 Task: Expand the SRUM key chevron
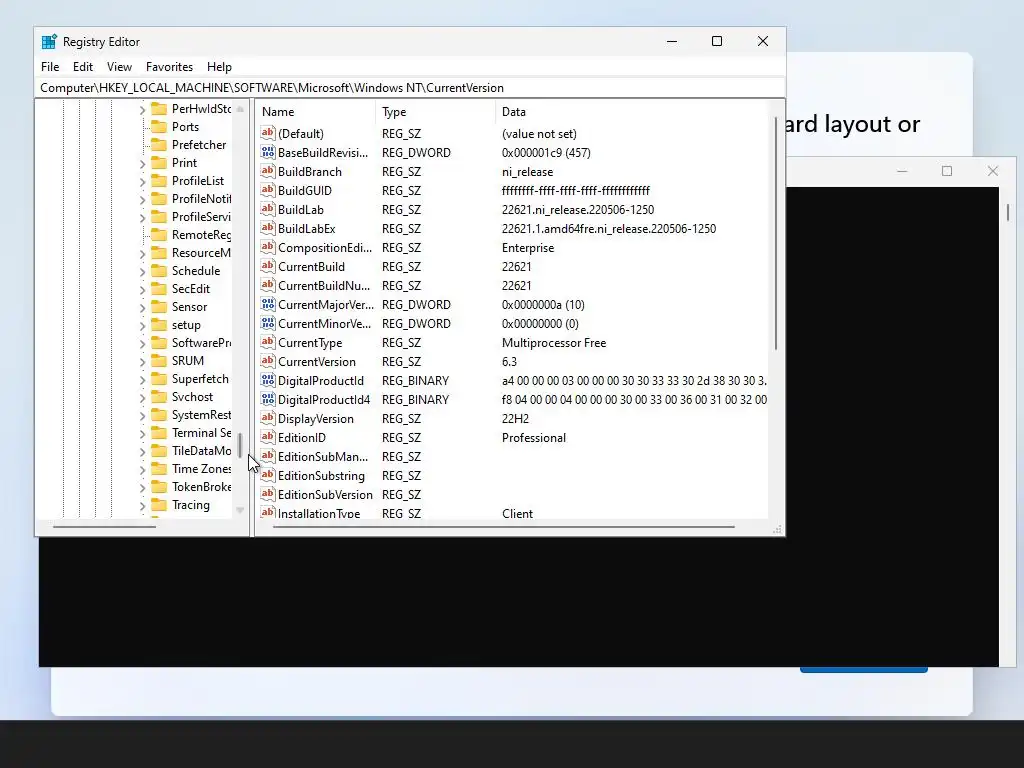(x=142, y=361)
